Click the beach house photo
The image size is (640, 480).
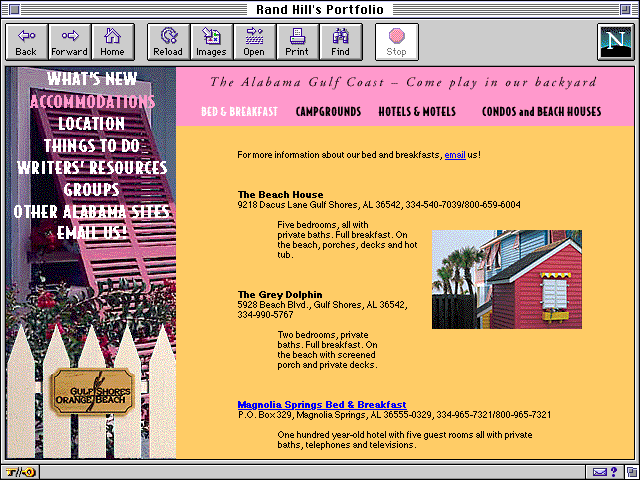pos(507,280)
